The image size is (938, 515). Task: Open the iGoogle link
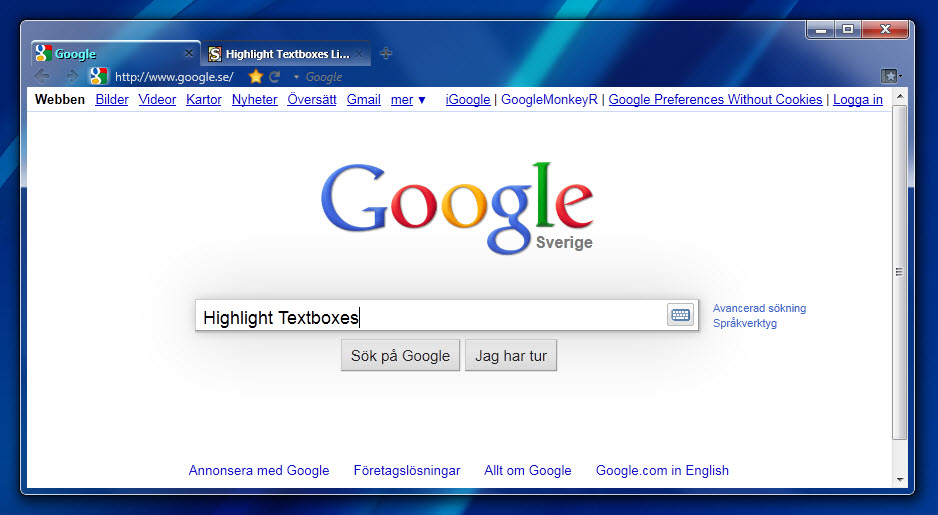[x=468, y=100]
